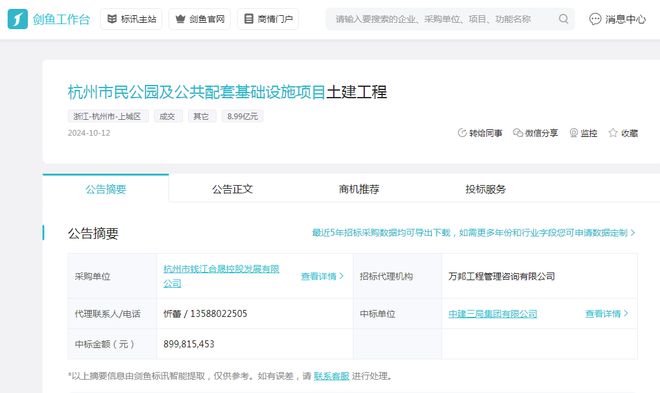Click the 8.99亿元 tag
660x393 pixels.
242,116
